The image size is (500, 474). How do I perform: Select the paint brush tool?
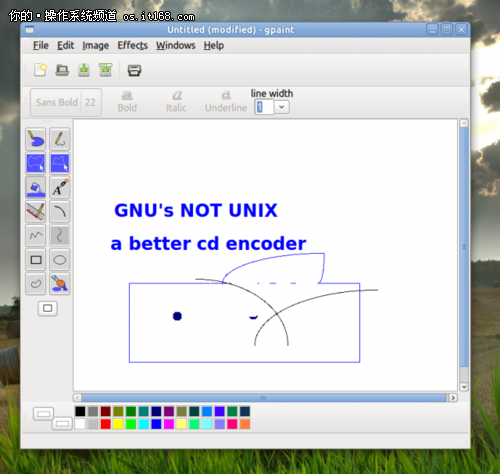click(36, 139)
